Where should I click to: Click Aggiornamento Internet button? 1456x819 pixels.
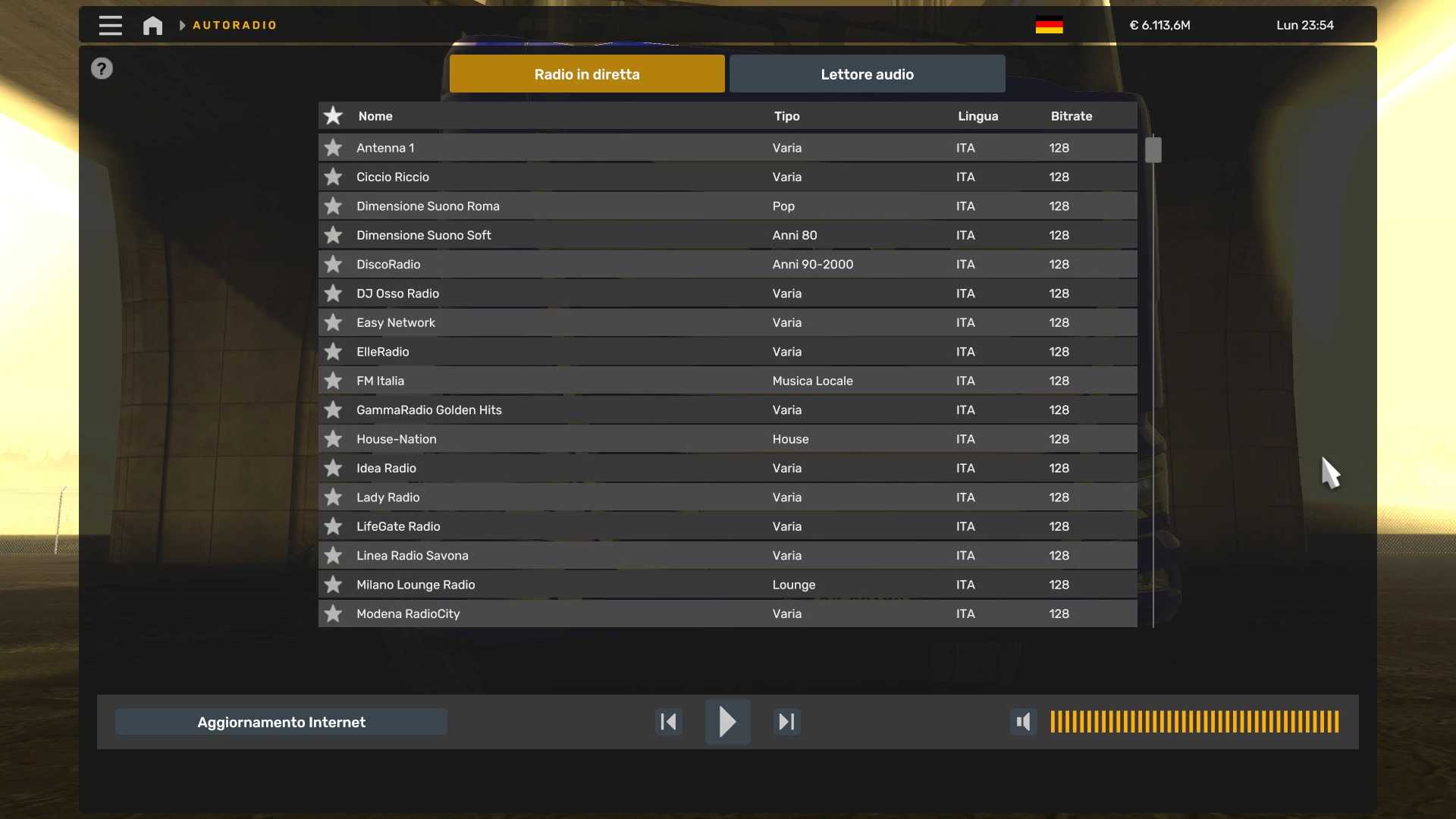tap(281, 722)
